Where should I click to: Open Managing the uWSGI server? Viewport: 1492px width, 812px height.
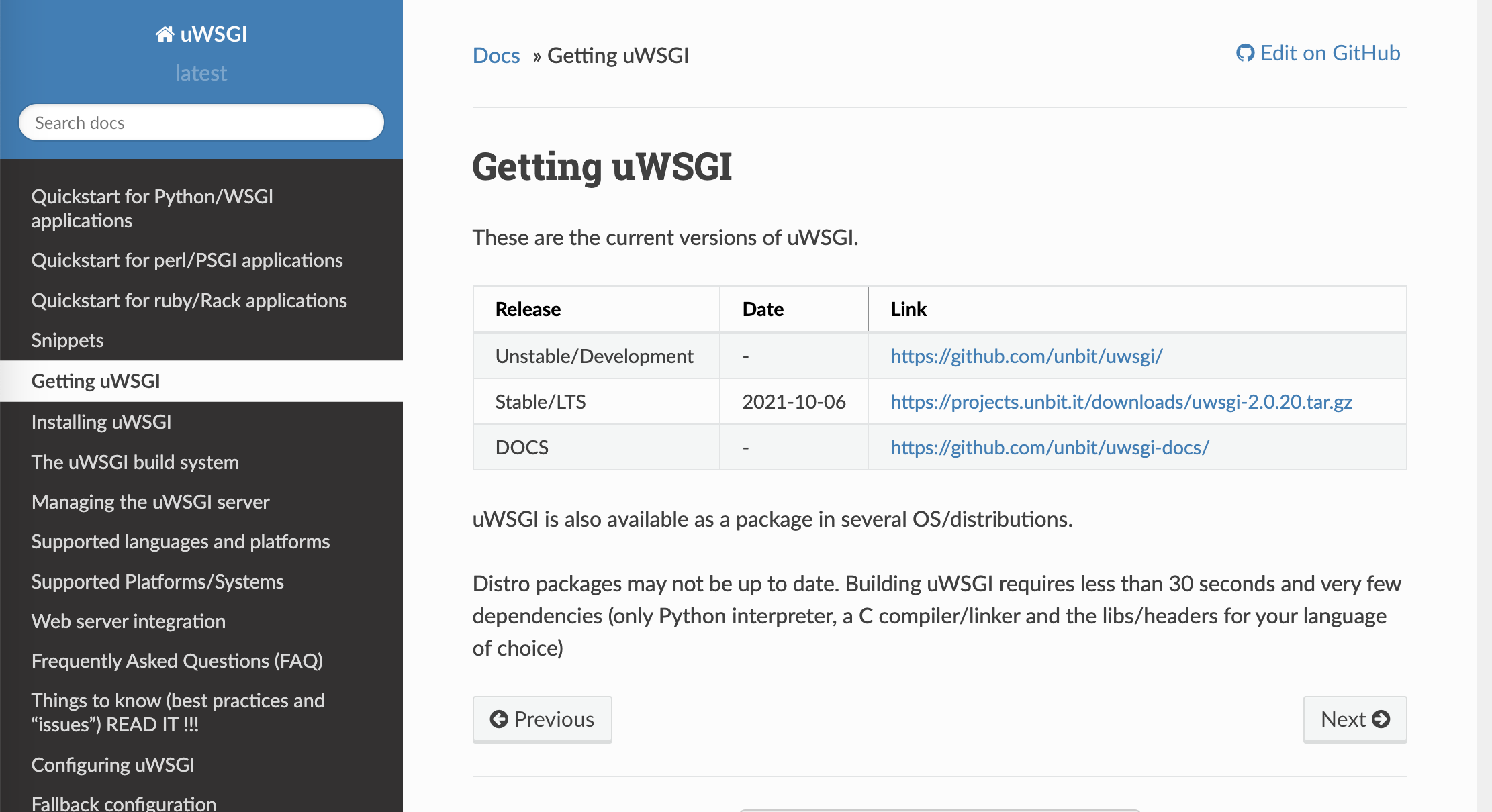click(x=150, y=501)
